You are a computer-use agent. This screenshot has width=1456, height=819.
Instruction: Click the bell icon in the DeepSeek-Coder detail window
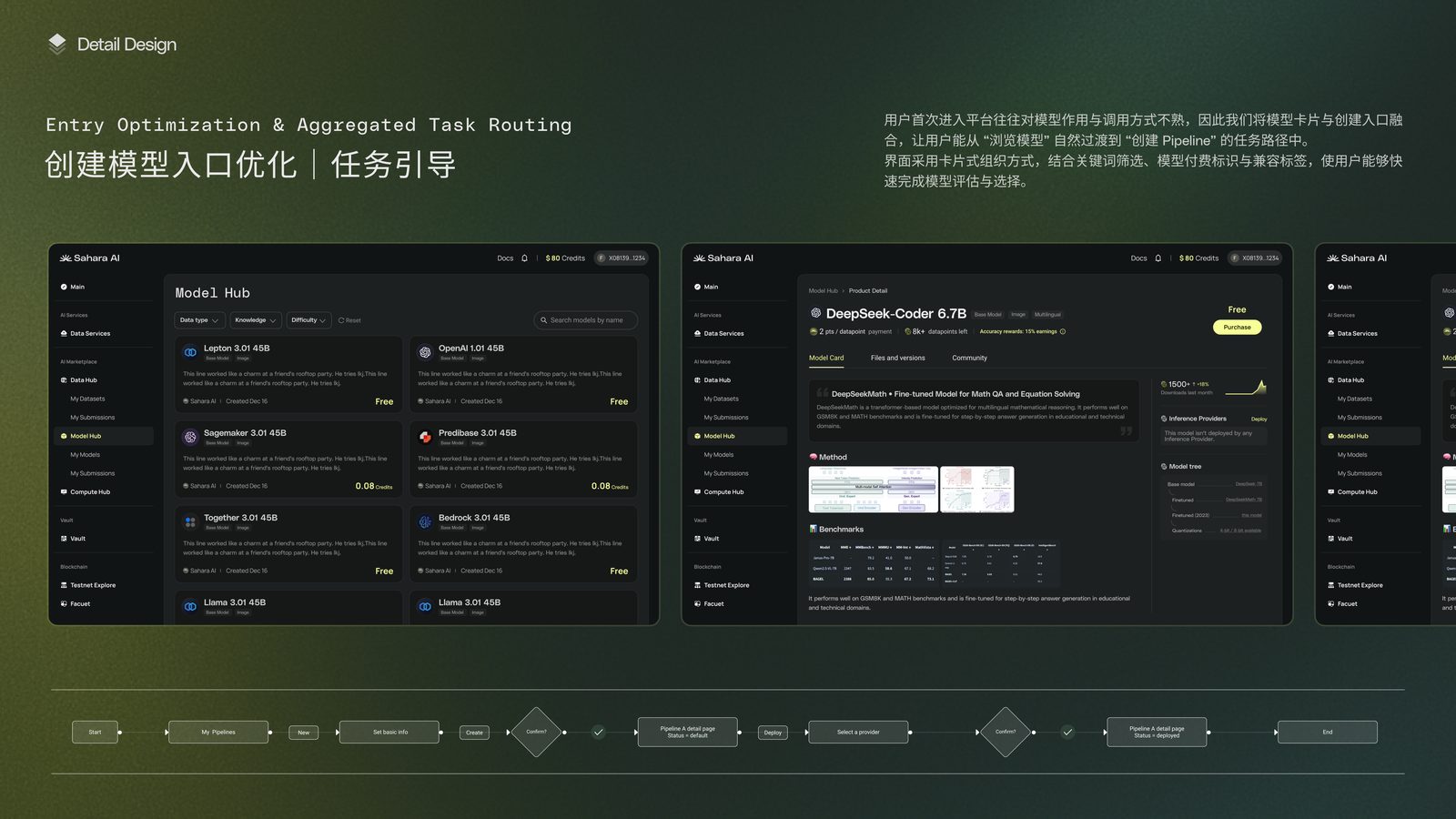tap(1158, 258)
